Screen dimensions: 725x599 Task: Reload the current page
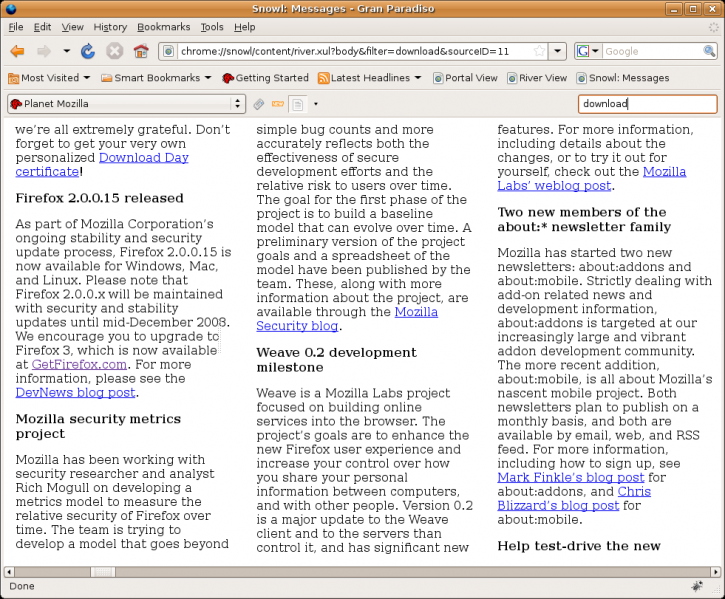pos(88,51)
